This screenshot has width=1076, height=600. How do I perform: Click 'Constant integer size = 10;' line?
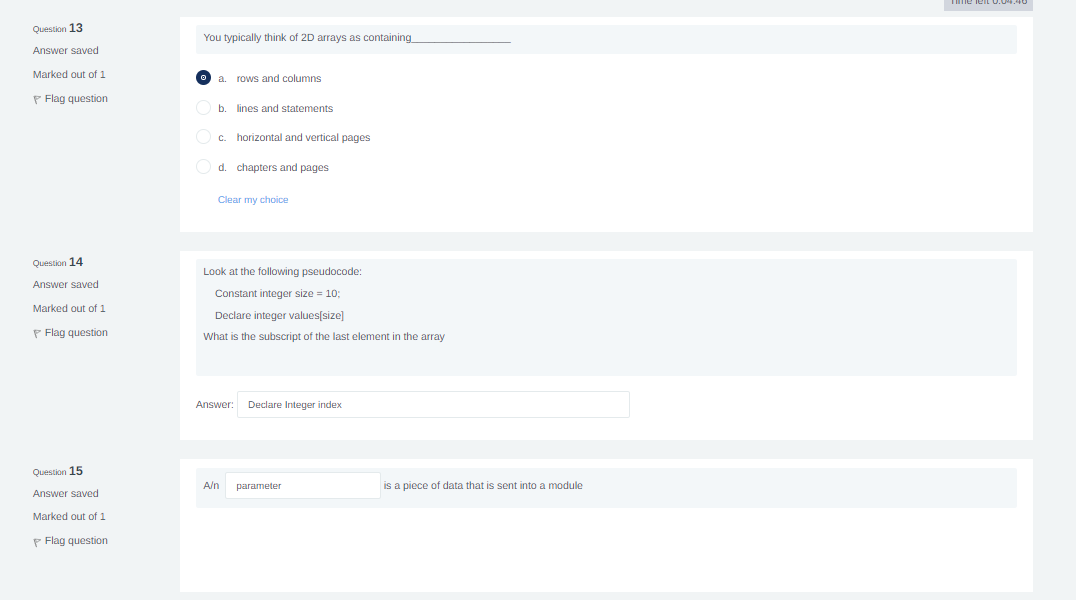(277, 294)
